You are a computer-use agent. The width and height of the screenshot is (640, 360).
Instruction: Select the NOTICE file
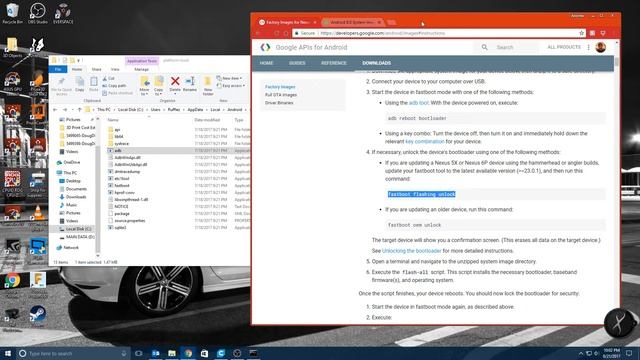tap(121, 207)
